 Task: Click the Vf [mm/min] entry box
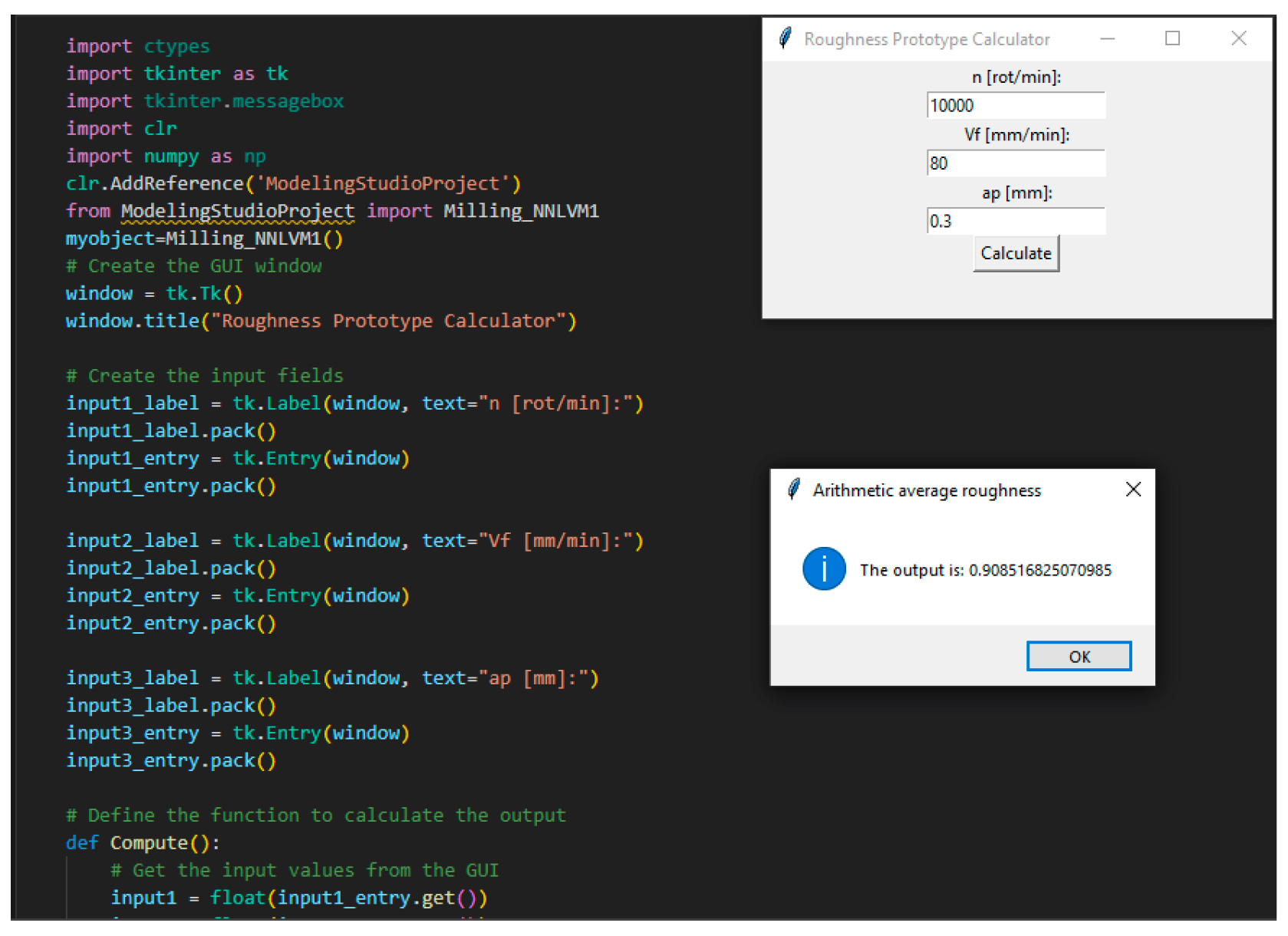(x=1016, y=163)
